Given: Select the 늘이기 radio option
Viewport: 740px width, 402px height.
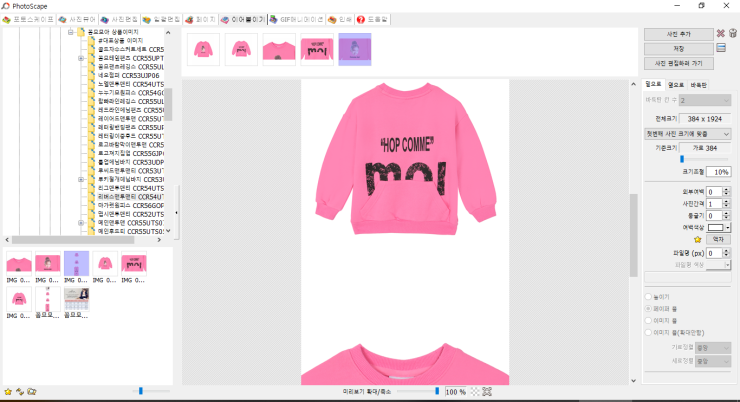Looking at the screenshot, I should [x=648, y=297].
